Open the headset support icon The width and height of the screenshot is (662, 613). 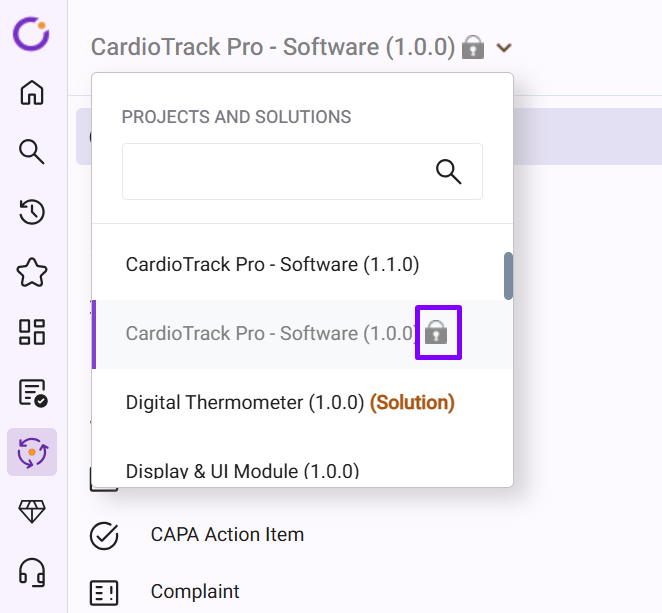32,572
